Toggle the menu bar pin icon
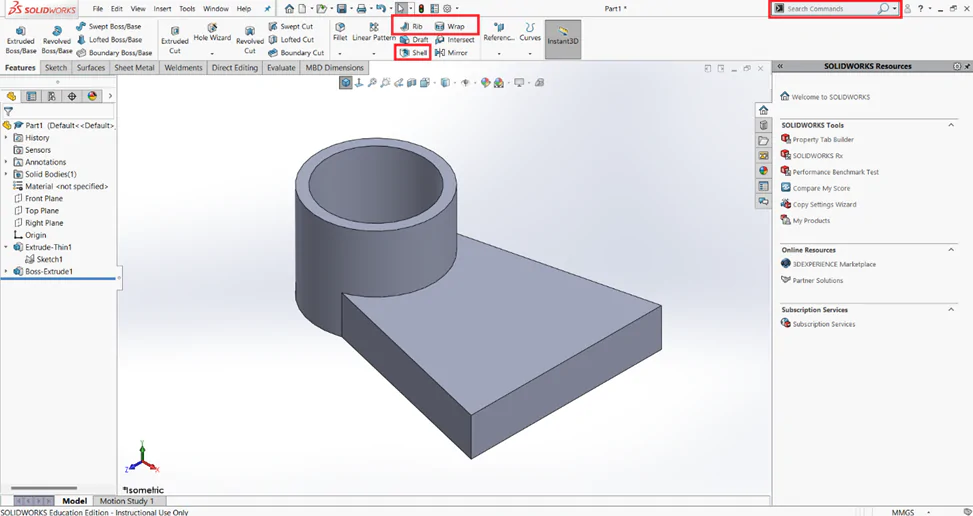The image size is (973, 516). 267,9
